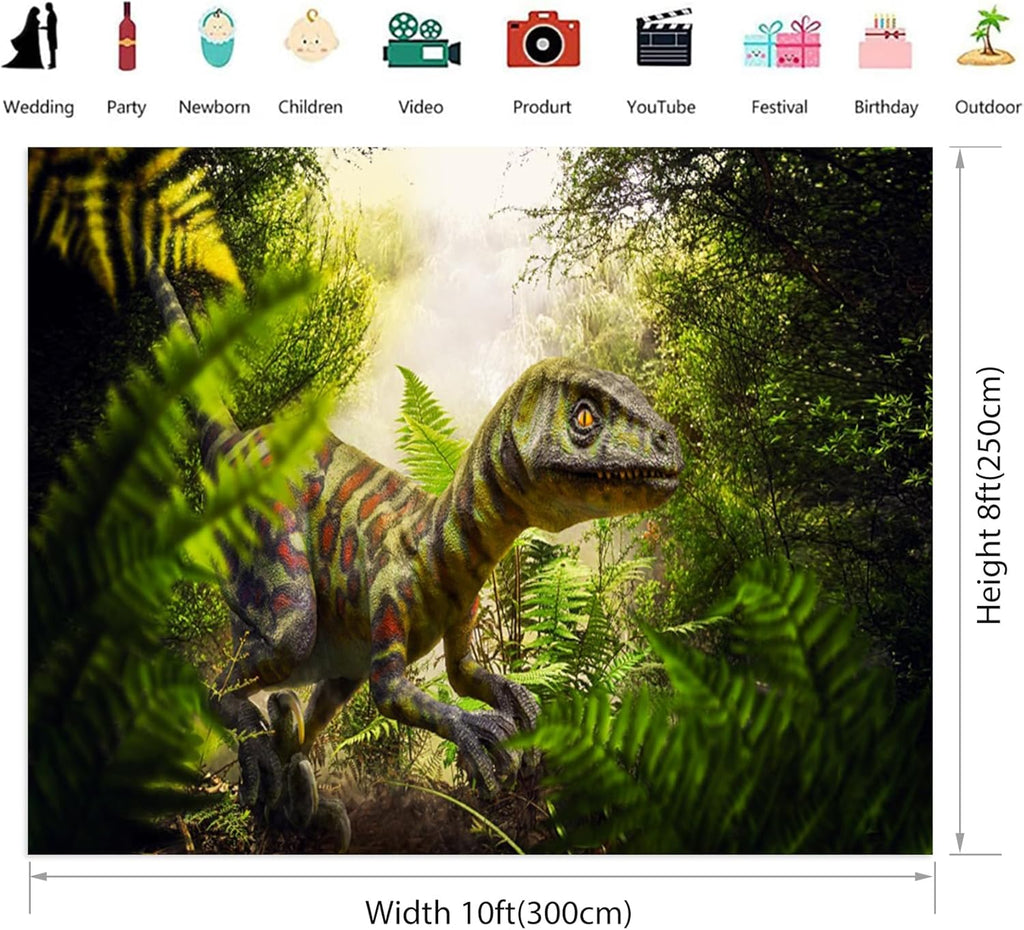Click the Birthday cake icon
Image resolution: width=1024 pixels, height=930 pixels.
point(885,41)
